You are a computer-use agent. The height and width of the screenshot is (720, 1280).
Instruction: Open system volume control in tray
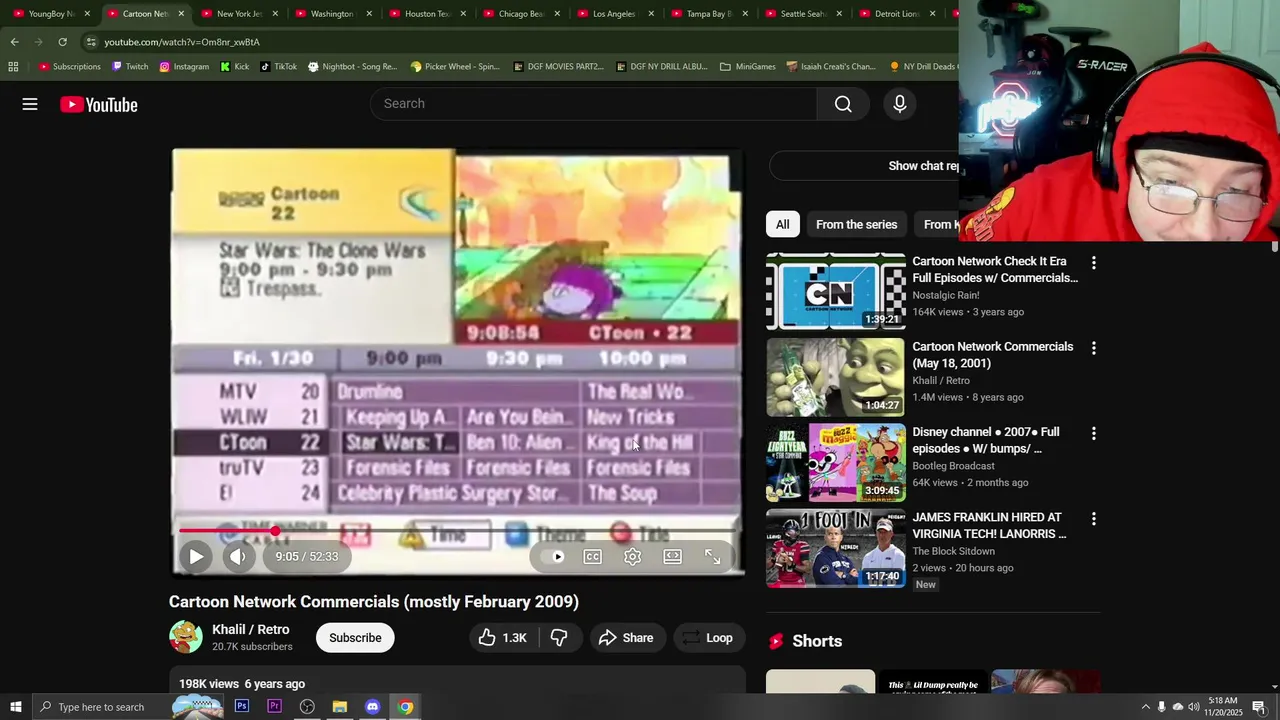click(x=1193, y=707)
